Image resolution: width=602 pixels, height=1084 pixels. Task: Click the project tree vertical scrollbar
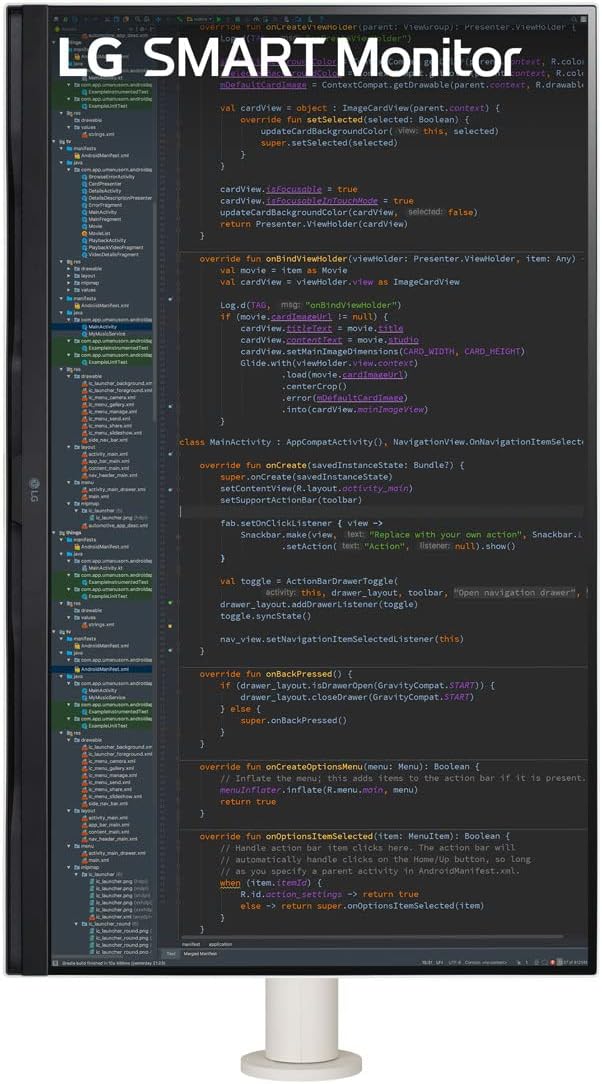pos(155,400)
